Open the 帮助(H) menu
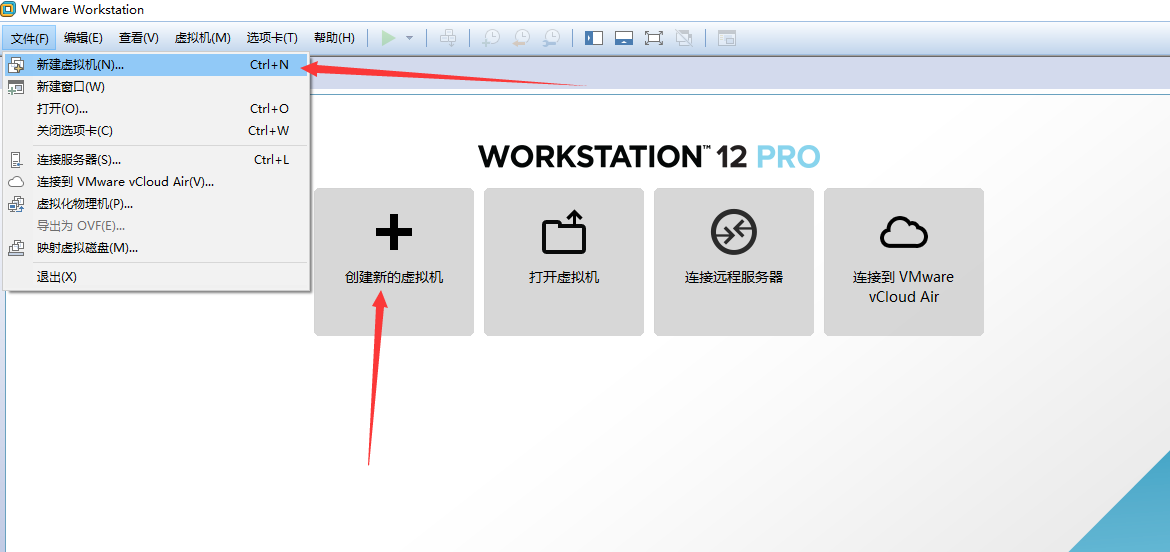This screenshot has height=552, width=1170. tap(334, 38)
